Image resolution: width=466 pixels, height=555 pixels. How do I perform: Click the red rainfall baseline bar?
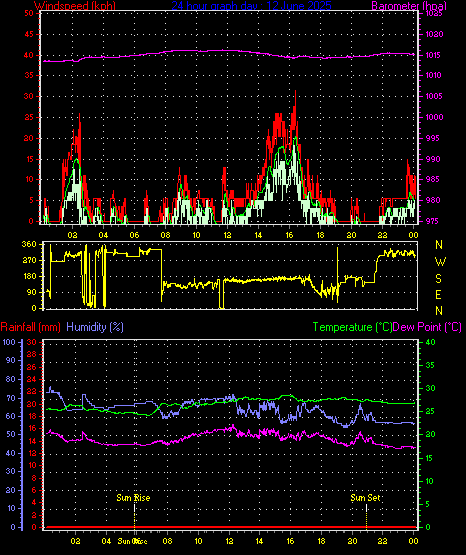230,527
